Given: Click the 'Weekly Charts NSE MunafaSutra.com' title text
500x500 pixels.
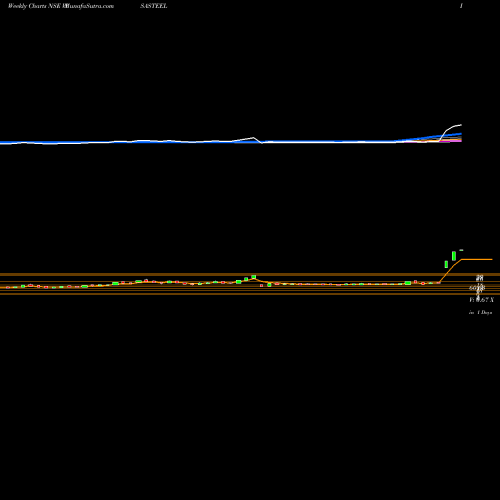Looking at the screenshot, I should tap(61, 6).
